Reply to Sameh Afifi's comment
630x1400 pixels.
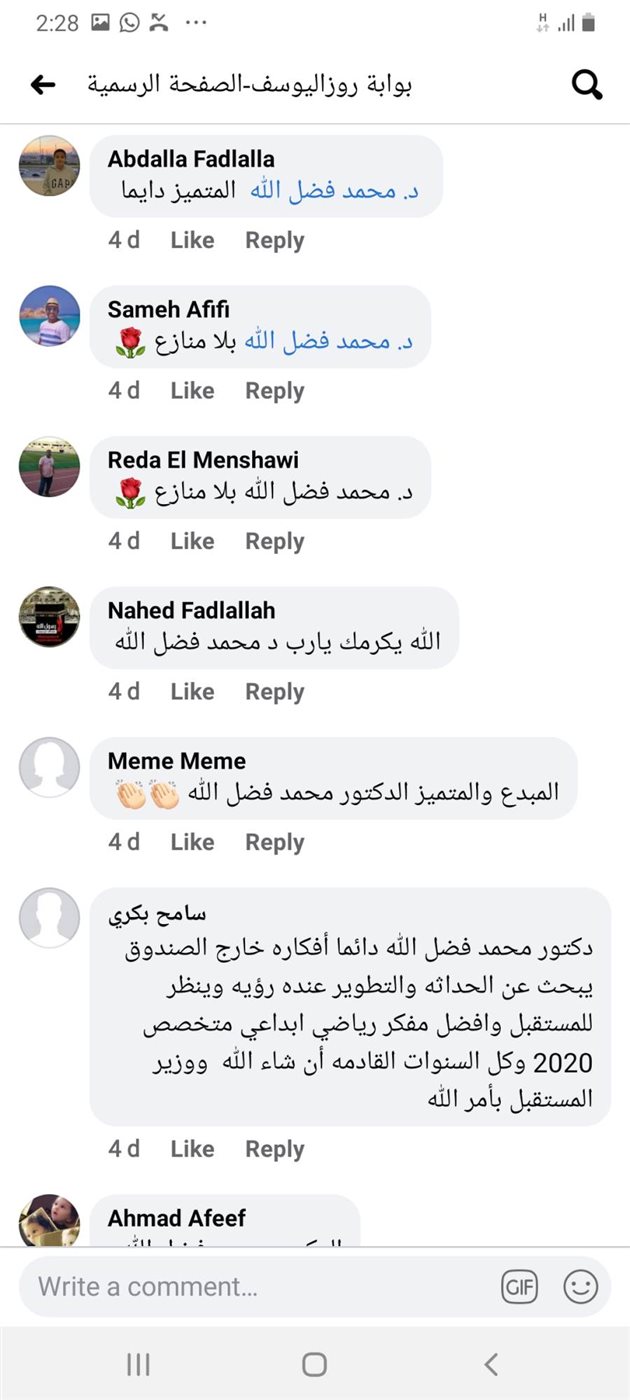point(274,391)
